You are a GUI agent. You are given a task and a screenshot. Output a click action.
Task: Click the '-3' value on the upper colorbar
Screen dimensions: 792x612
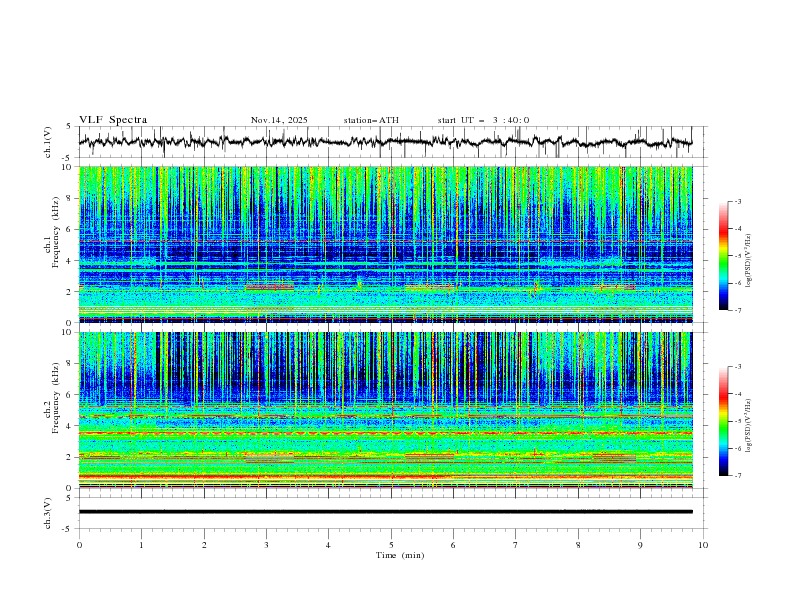click(x=737, y=201)
